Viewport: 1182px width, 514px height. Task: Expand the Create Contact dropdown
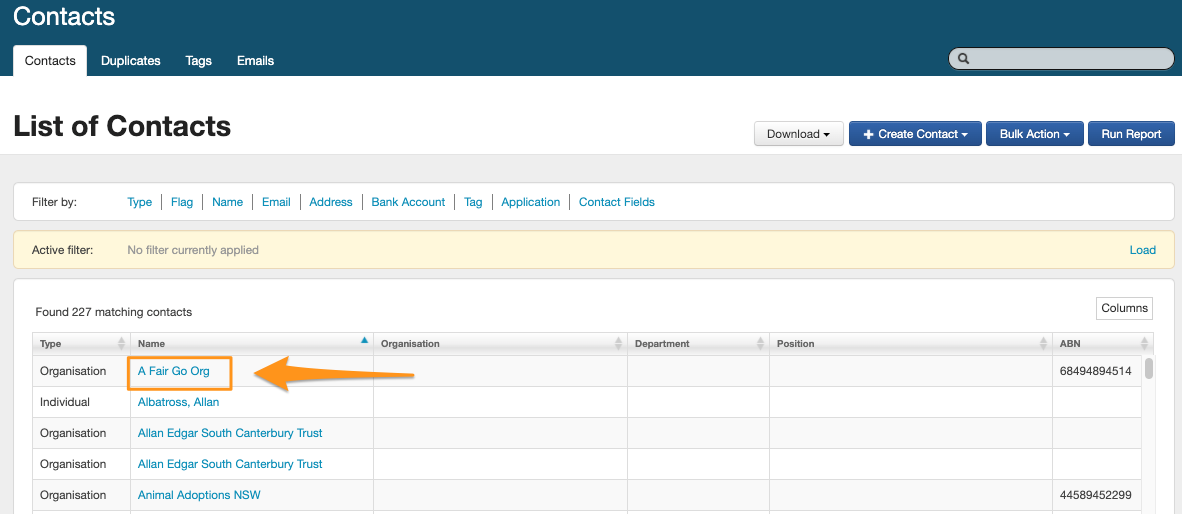tap(916, 134)
